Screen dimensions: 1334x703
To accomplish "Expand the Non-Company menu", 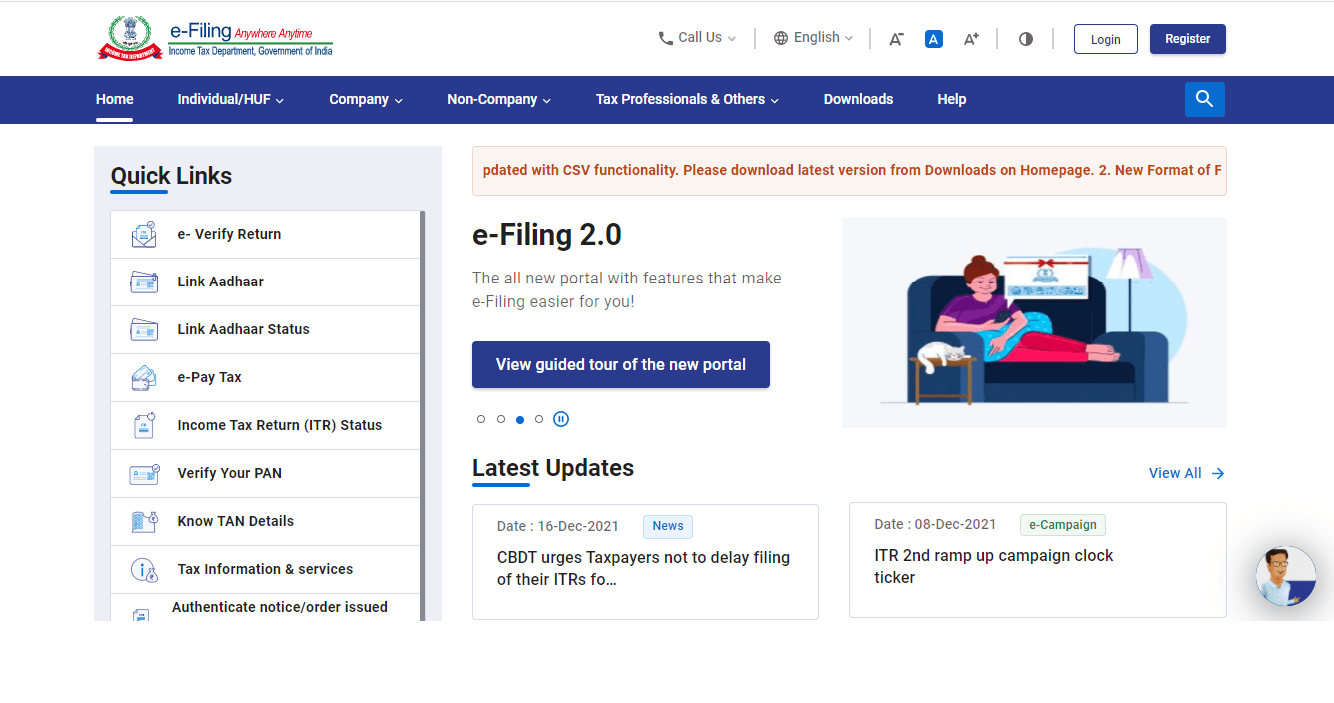I will (x=499, y=99).
